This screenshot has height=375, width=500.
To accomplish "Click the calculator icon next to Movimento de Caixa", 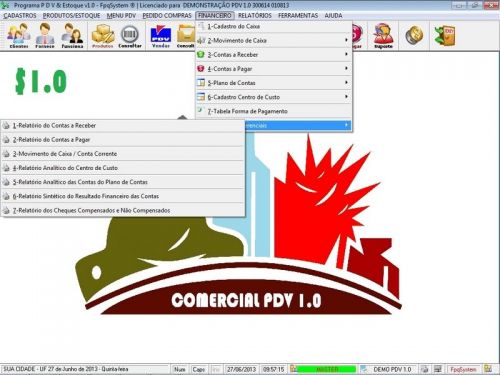I will (201, 40).
